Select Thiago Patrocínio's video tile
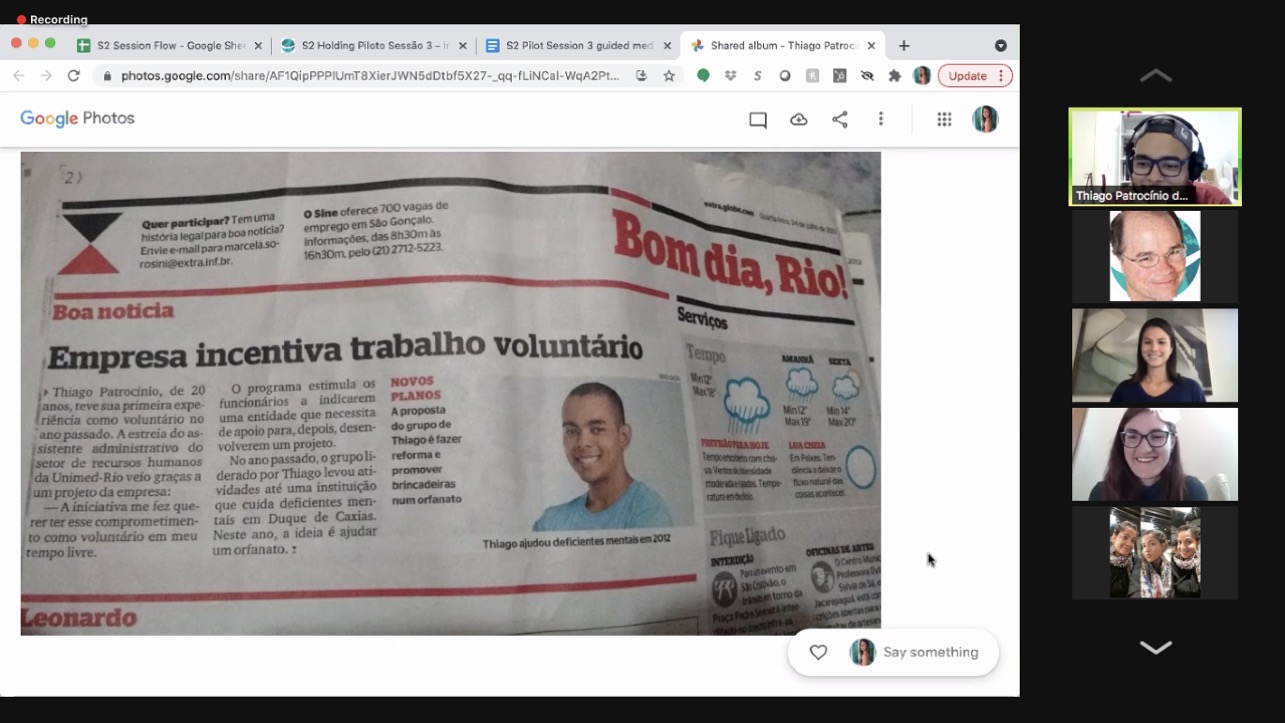 (1155, 157)
